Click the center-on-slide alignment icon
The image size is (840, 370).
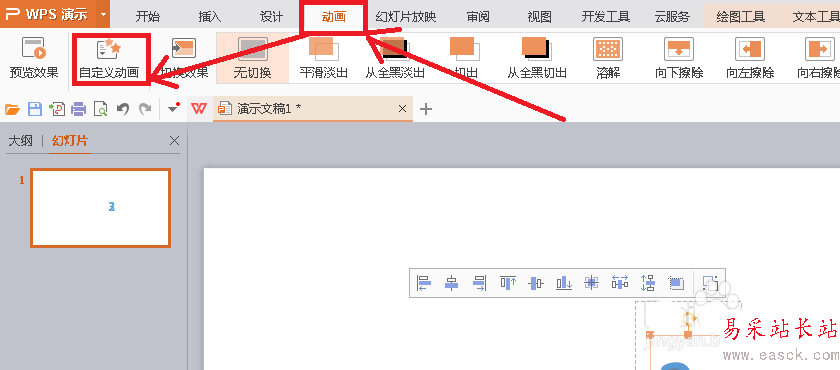point(591,283)
